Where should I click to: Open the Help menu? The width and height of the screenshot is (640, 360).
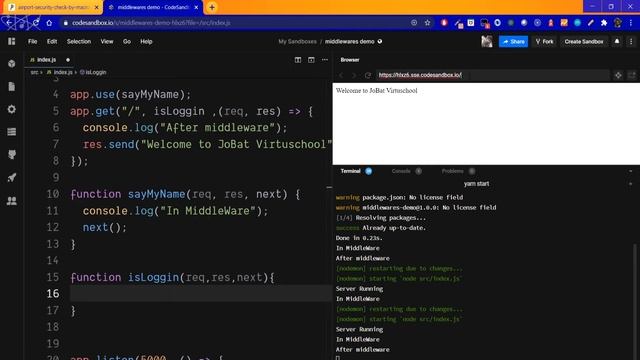[x=146, y=41]
